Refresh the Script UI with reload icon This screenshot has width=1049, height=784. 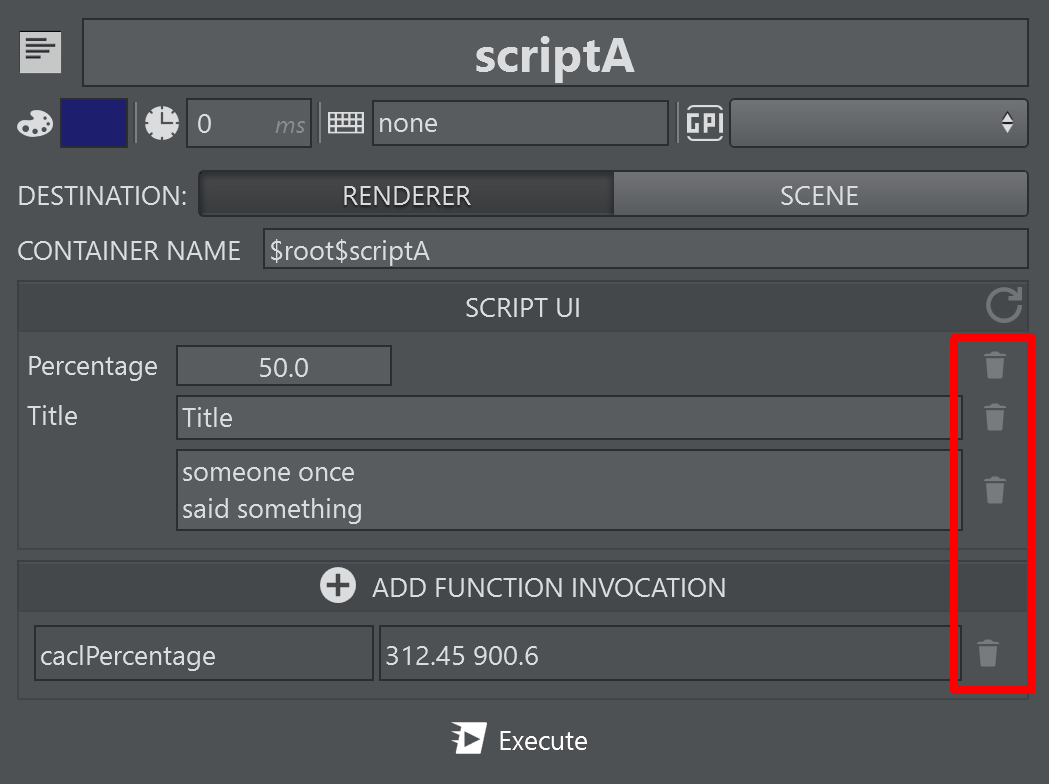[x=1004, y=306]
